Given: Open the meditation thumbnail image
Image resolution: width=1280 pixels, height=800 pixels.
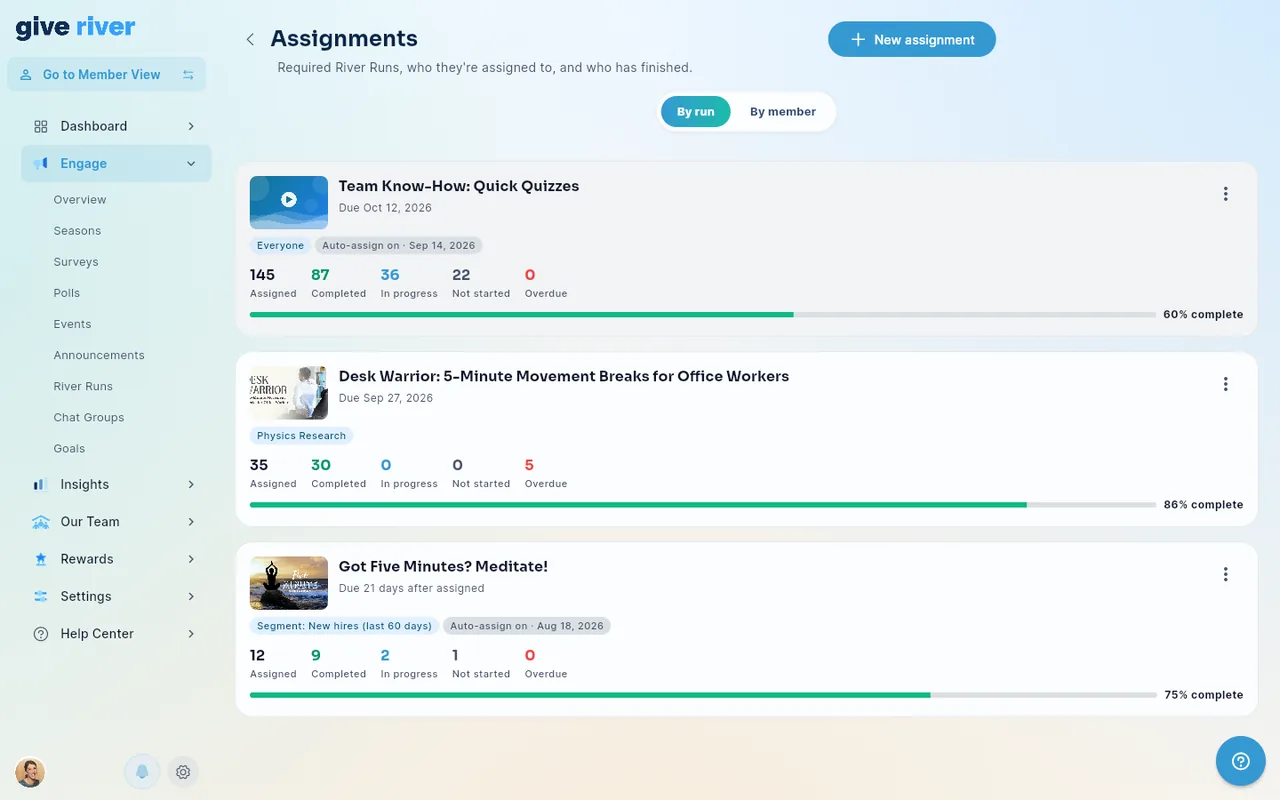Looking at the screenshot, I should pyautogui.click(x=289, y=583).
